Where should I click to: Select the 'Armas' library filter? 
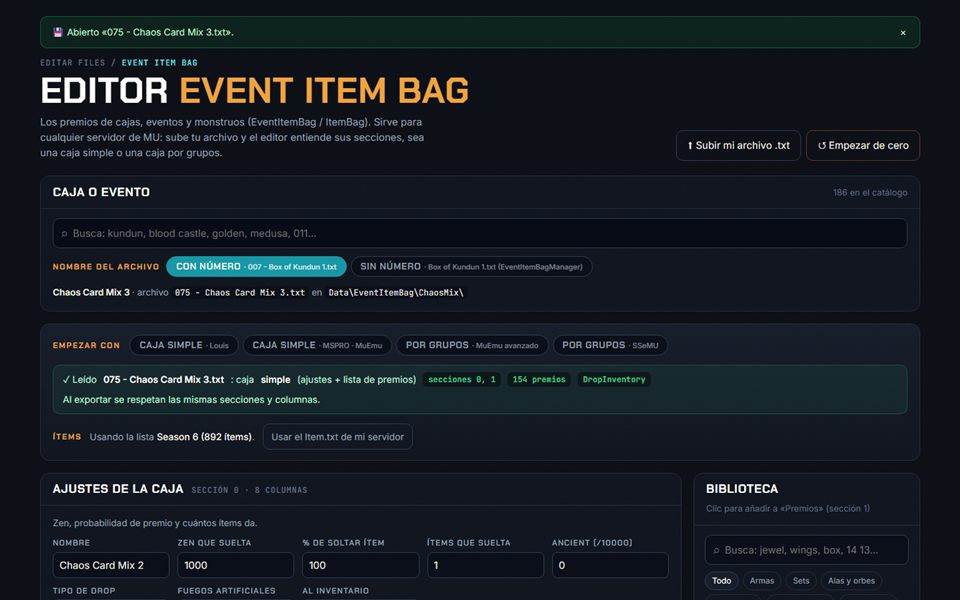tap(762, 580)
